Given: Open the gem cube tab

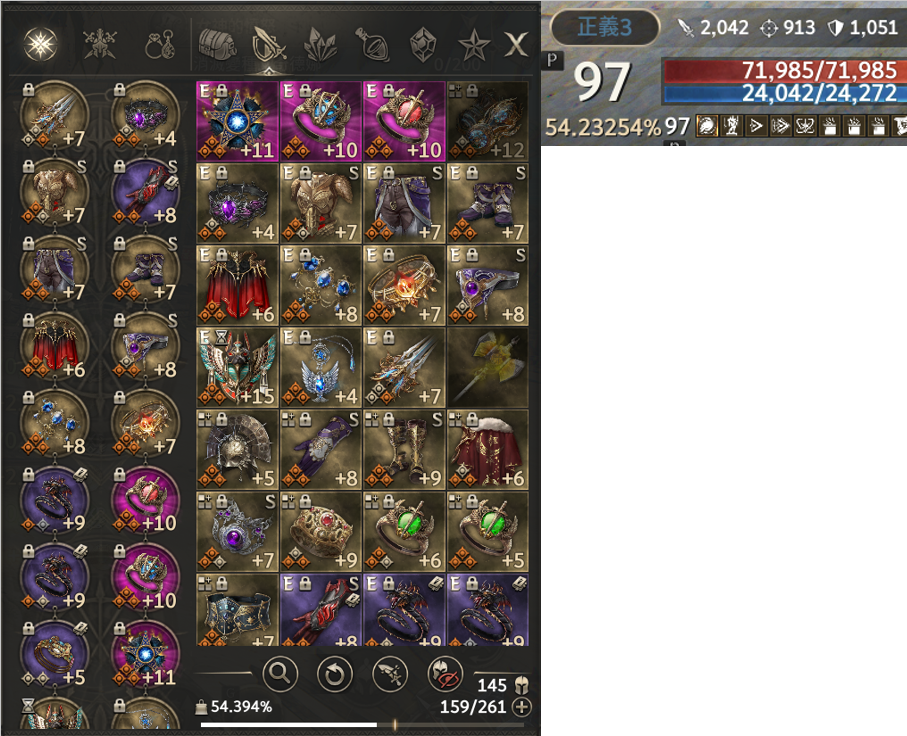Looking at the screenshot, I should point(423,45).
